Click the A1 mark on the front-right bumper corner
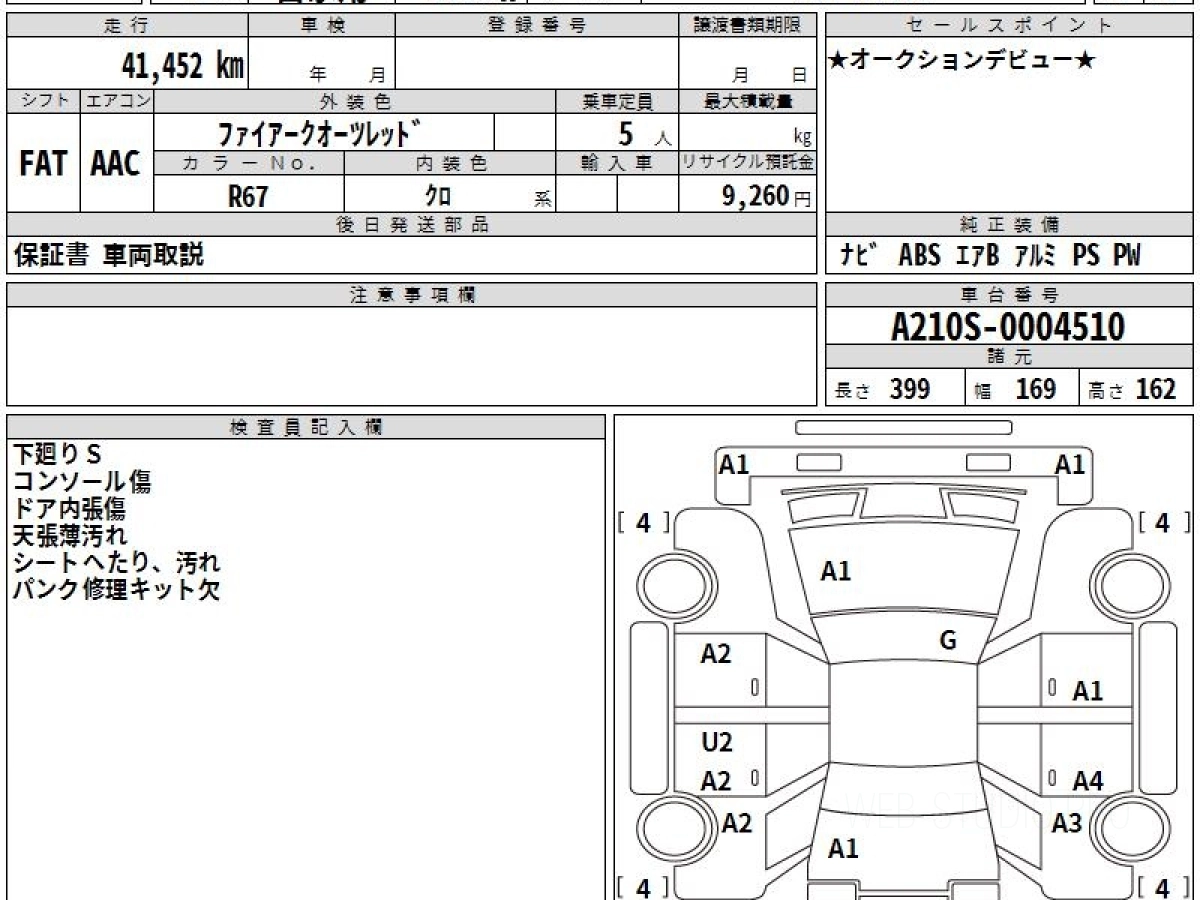This screenshot has width=1200, height=900. click(1071, 464)
